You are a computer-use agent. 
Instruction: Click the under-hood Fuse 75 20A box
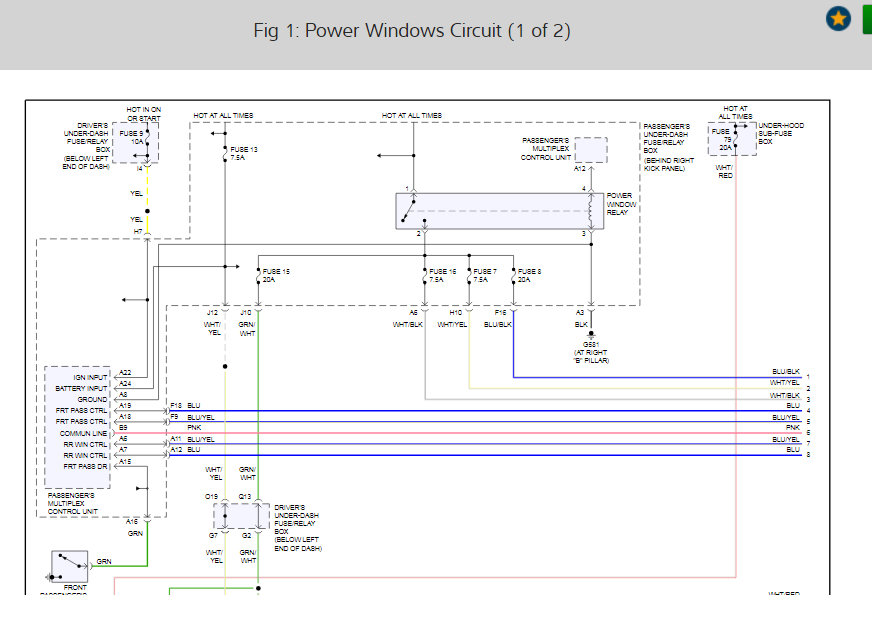pos(733,138)
